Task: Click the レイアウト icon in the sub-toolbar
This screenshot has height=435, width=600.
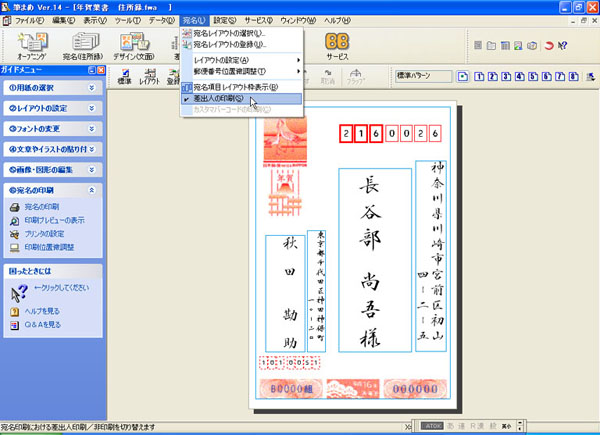Action: 149,75
